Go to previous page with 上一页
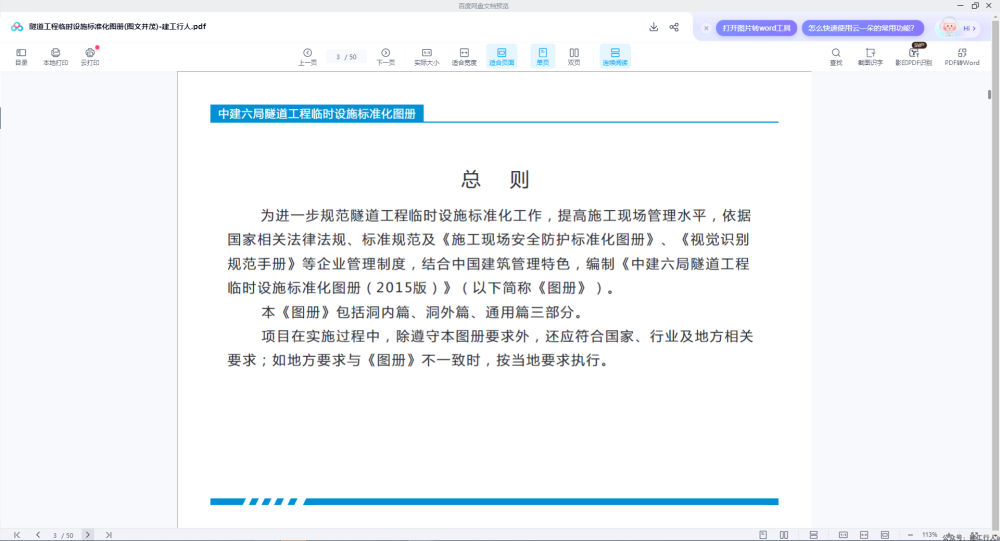The image size is (1000, 541). pos(307,56)
